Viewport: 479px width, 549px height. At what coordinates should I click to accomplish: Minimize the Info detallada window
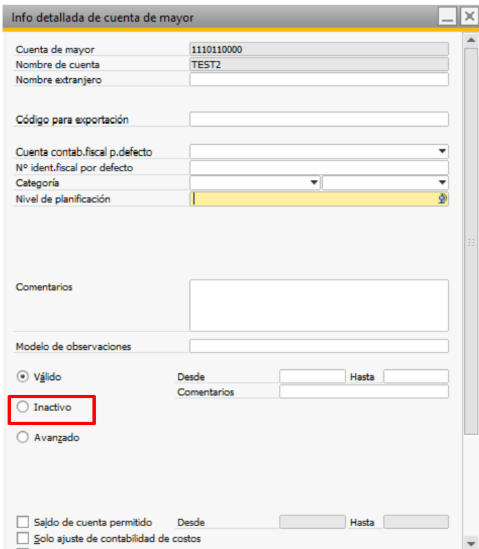tap(447, 16)
